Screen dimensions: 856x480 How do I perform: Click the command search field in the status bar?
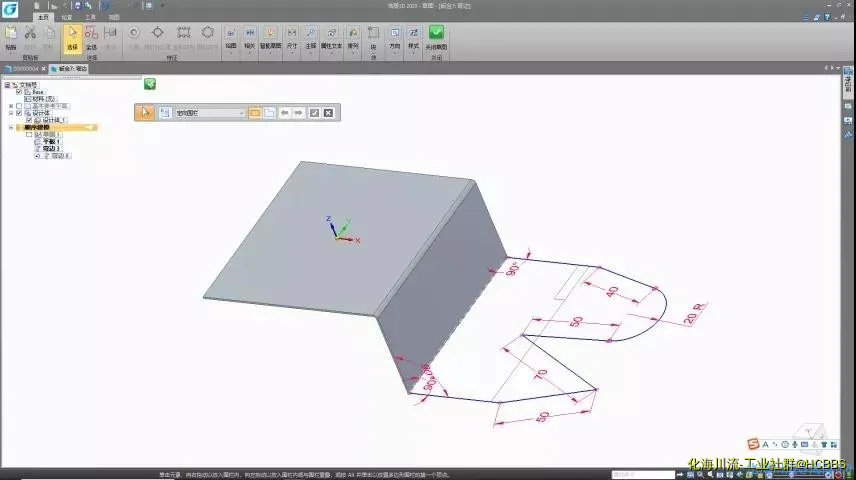(x=643, y=474)
